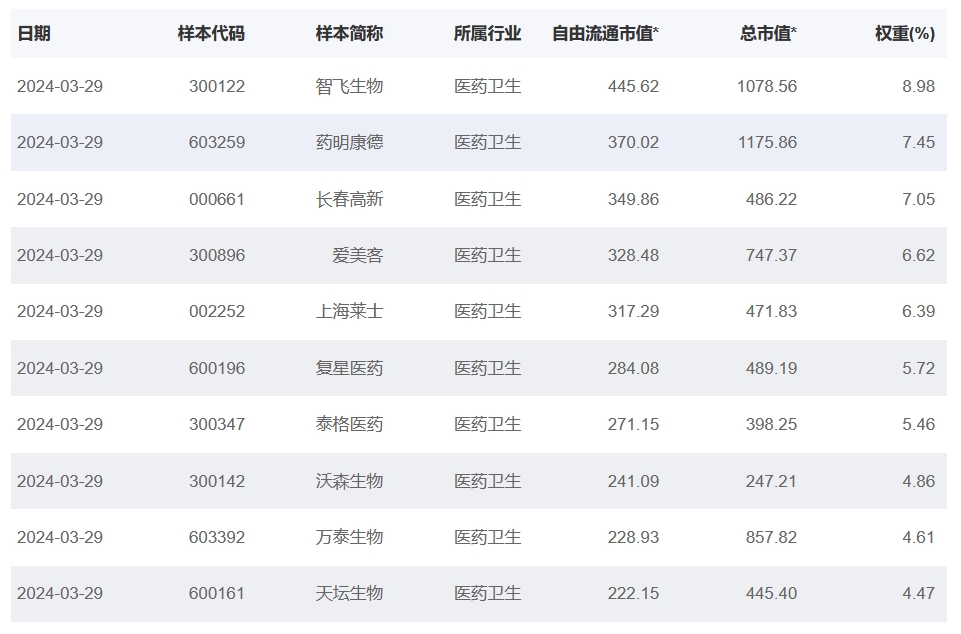Click the 所属行业 column header

point(488,33)
